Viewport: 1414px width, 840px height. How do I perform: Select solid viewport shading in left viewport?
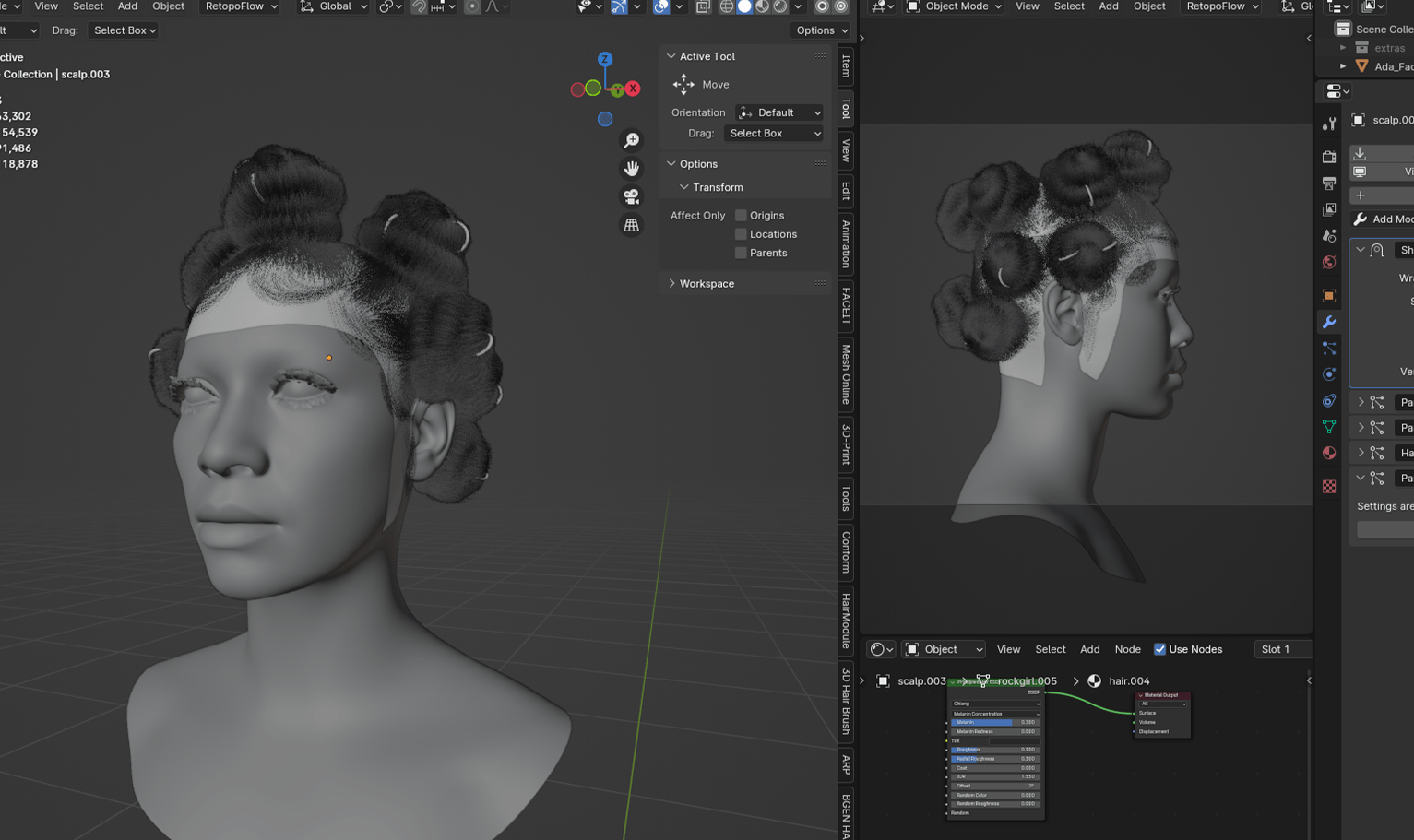(744, 6)
